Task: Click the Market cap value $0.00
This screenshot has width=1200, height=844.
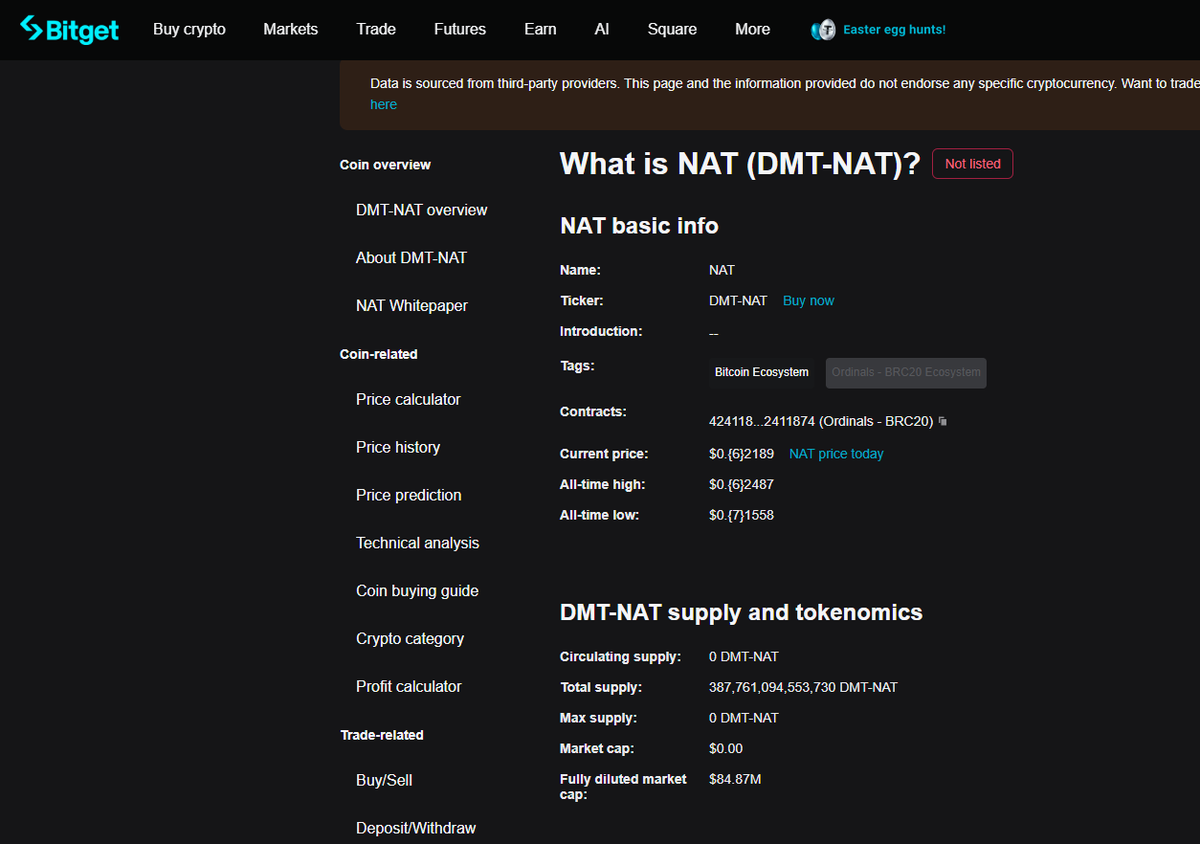Action: point(726,749)
